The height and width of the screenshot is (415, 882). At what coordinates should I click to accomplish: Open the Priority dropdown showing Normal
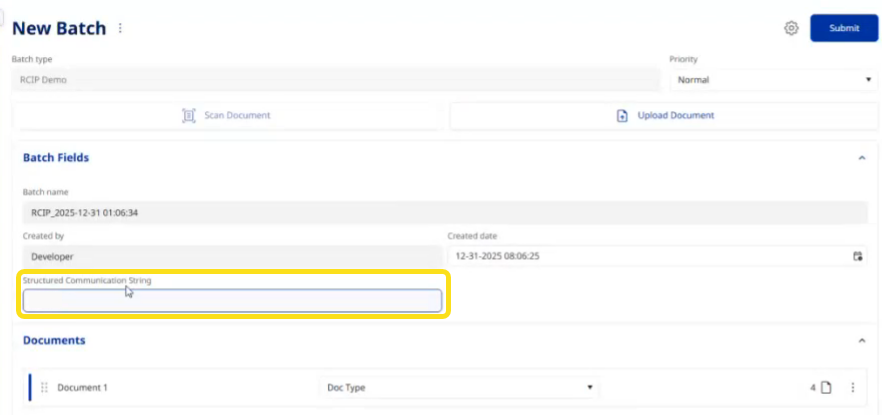tap(773, 79)
